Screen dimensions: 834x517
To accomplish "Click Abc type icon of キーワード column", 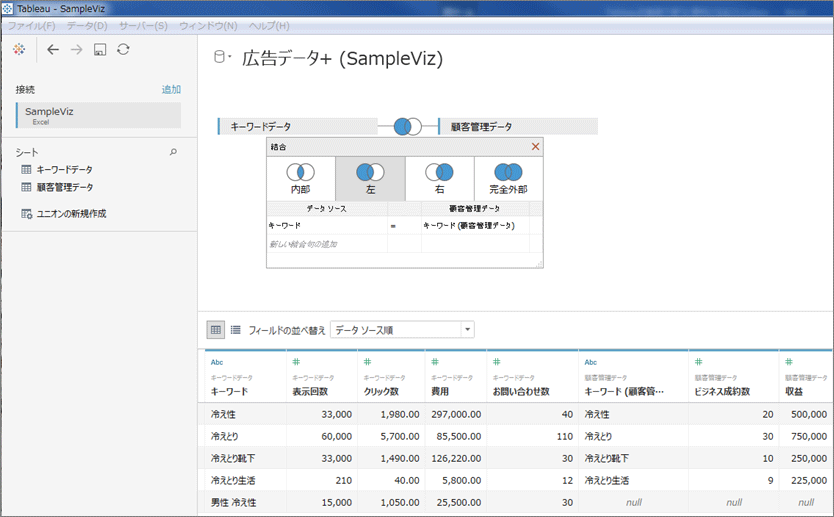I will coord(217,362).
